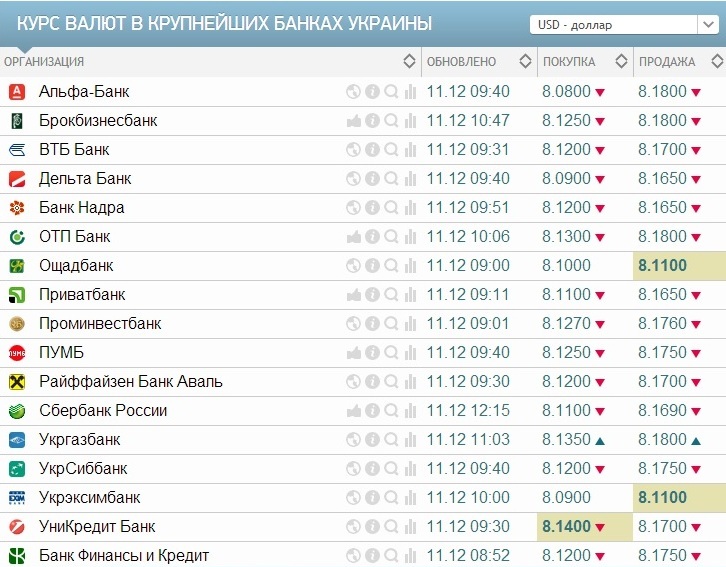This screenshot has width=726, height=567.
Task: Open the ПУМБ link
Action: point(61,353)
